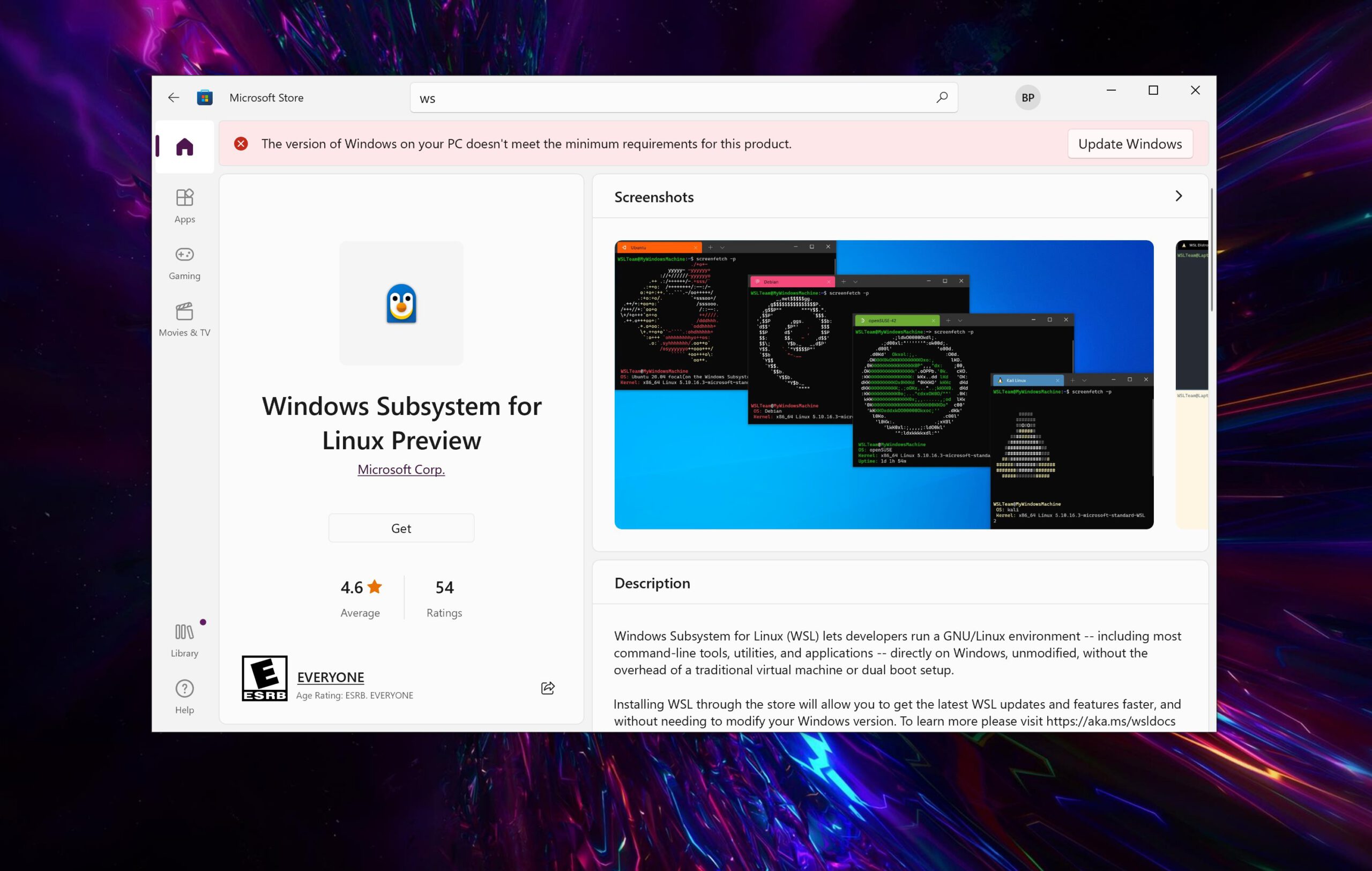Open the Library section
This screenshot has width=1372, height=871.
click(x=184, y=641)
